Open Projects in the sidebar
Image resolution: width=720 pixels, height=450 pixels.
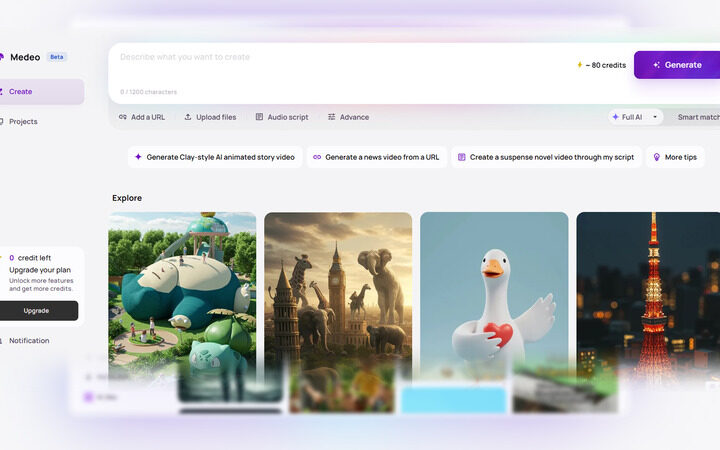(23, 121)
